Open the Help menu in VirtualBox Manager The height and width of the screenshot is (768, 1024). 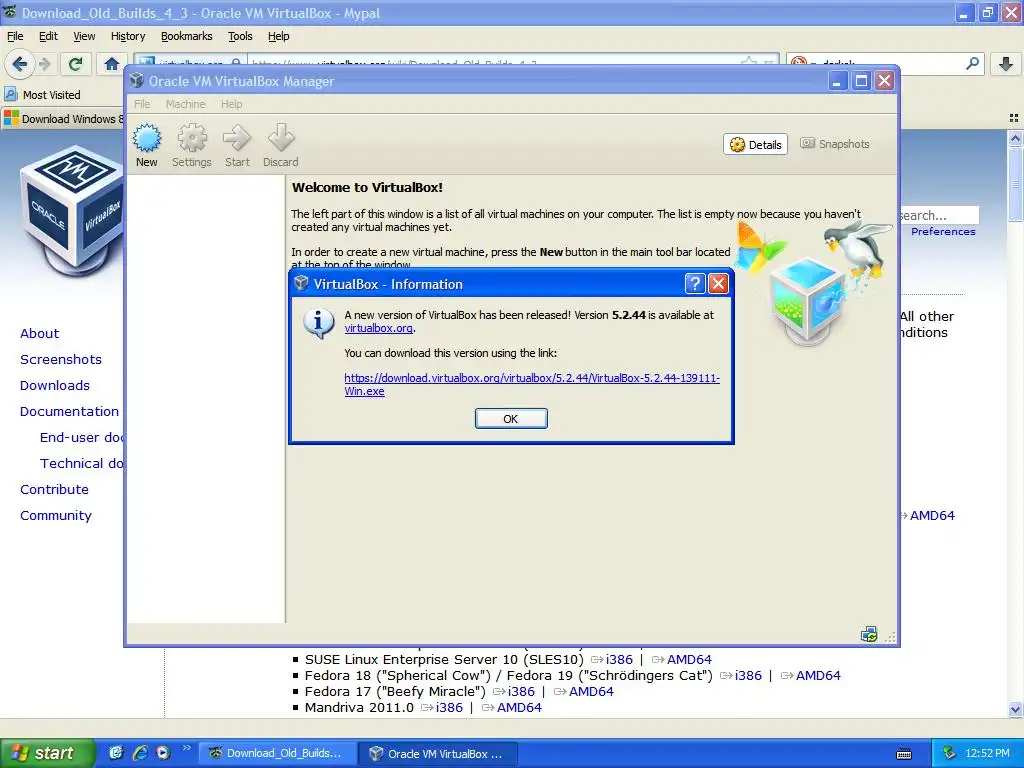coord(231,104)
